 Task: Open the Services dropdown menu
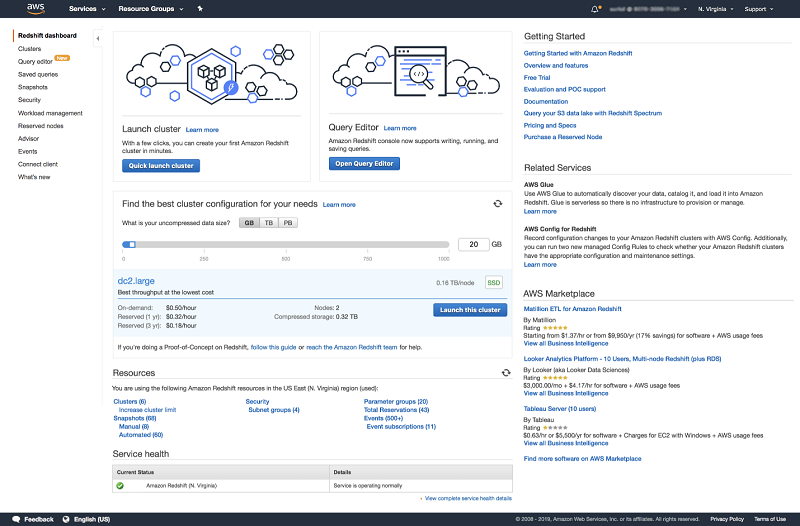[x=87, y=9]
